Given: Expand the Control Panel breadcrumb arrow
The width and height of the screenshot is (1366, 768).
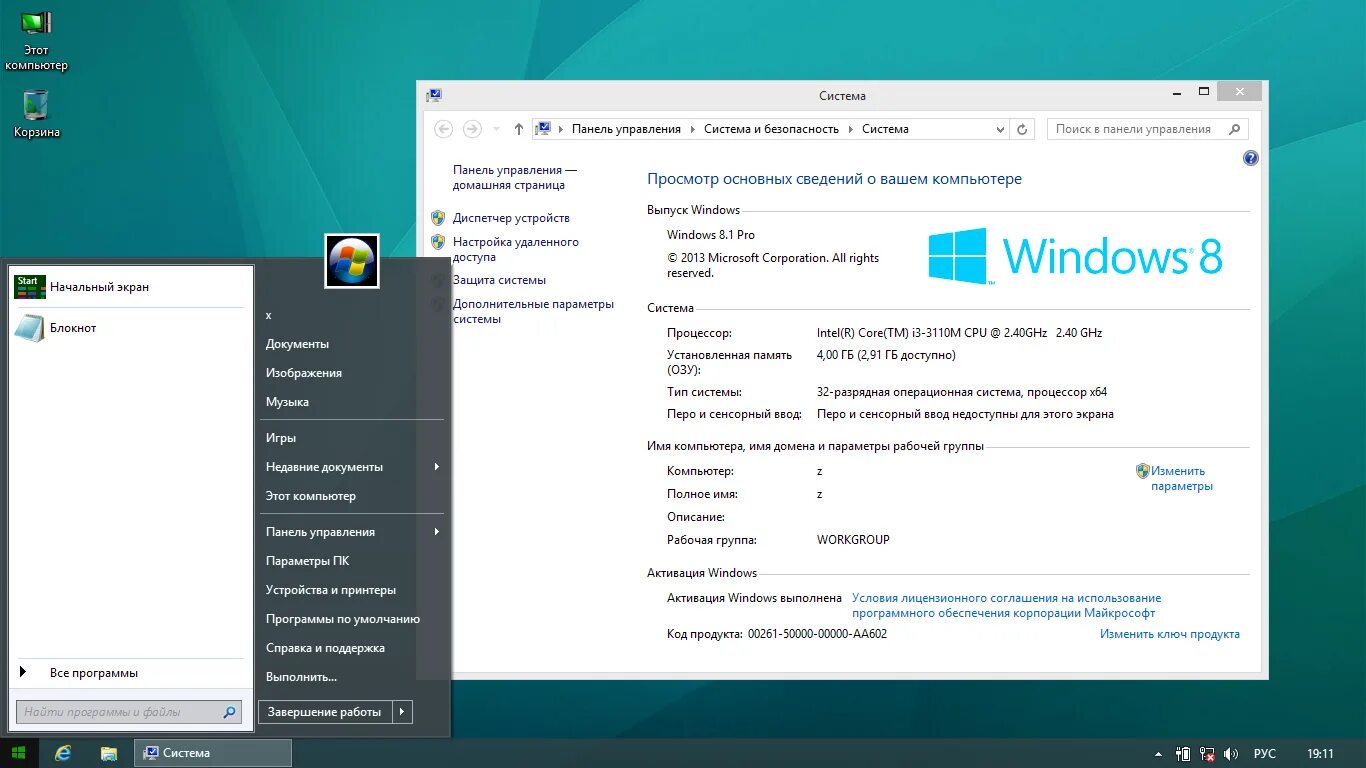Looking at the screenshot, I should click(692, 129).
